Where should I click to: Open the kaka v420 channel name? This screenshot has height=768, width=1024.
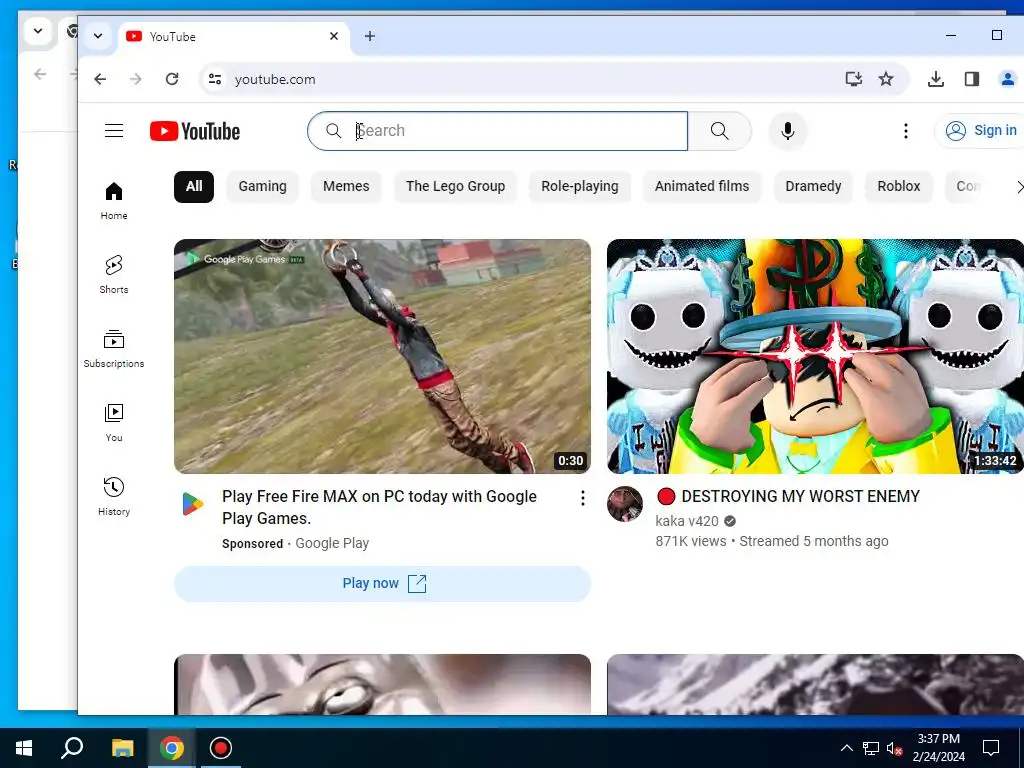pos(687,521)
